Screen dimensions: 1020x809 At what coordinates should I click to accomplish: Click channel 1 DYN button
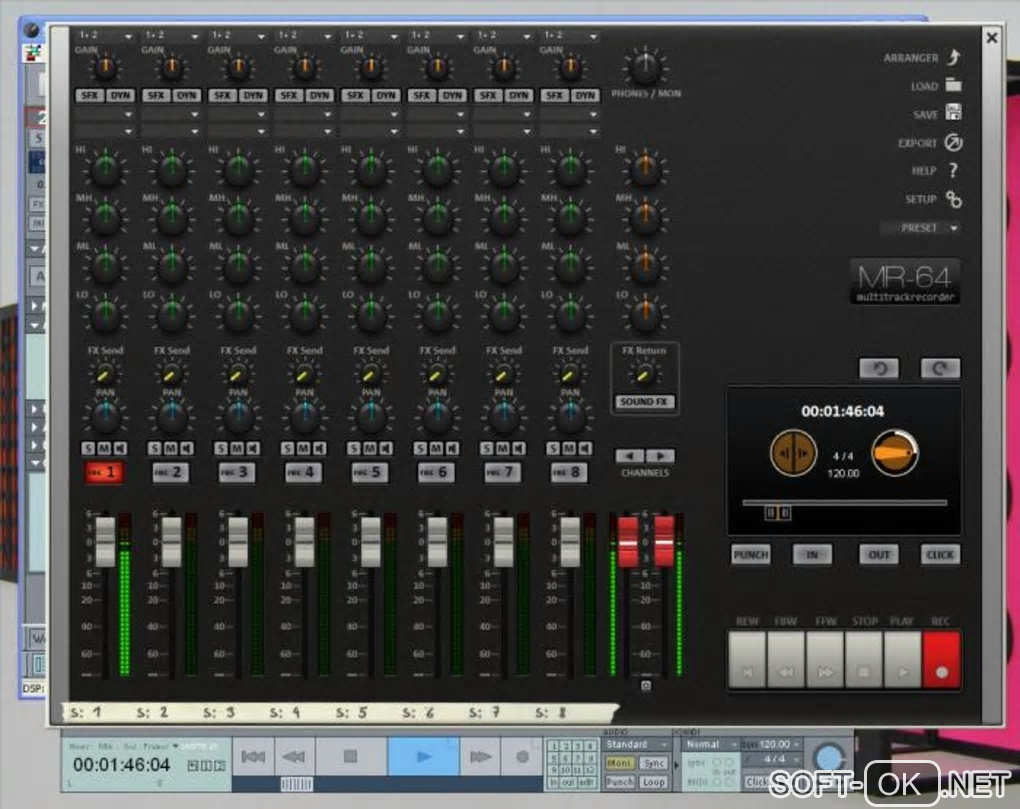120,96
